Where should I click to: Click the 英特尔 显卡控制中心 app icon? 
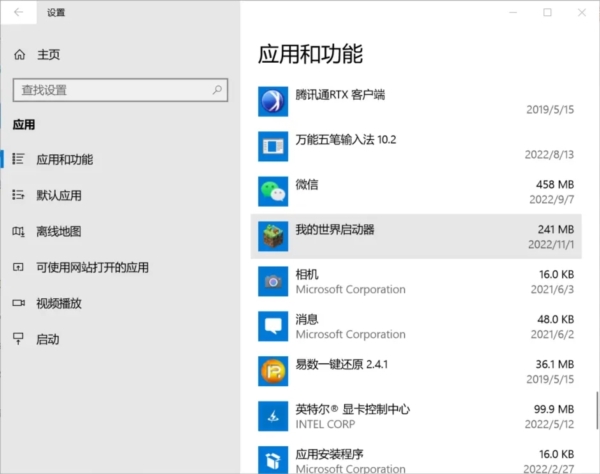pyautogui.click(x=273, y=416)
